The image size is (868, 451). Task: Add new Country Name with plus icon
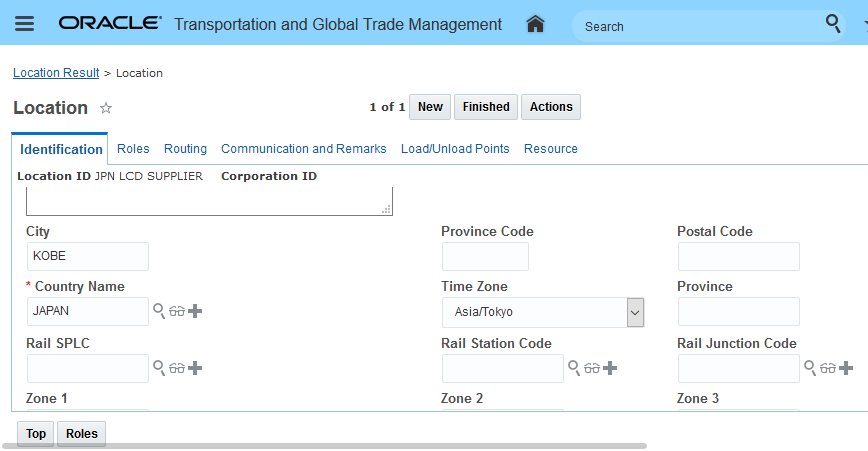click(195, 311)
